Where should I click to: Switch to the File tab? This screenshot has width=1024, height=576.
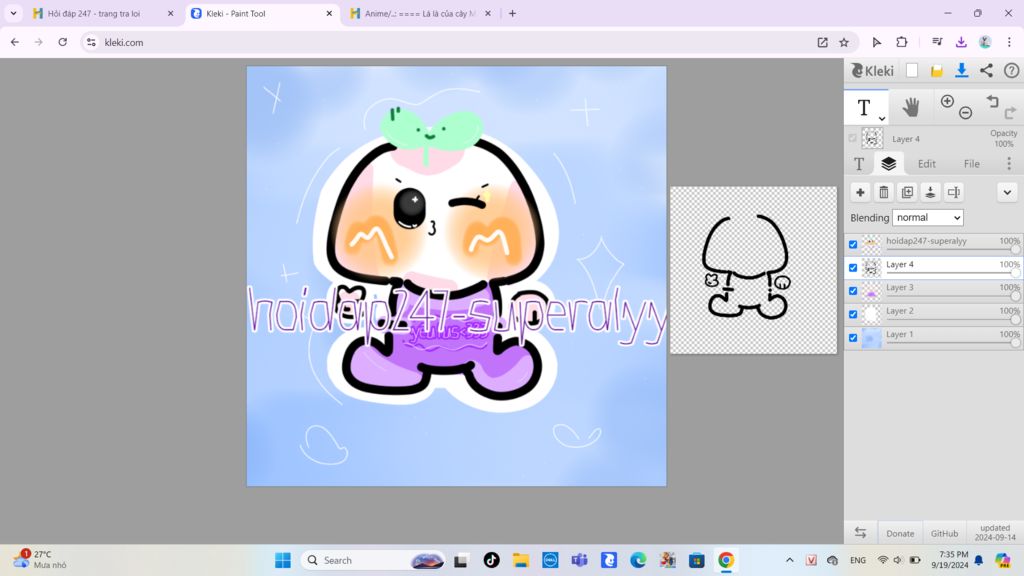pos(971,164)
